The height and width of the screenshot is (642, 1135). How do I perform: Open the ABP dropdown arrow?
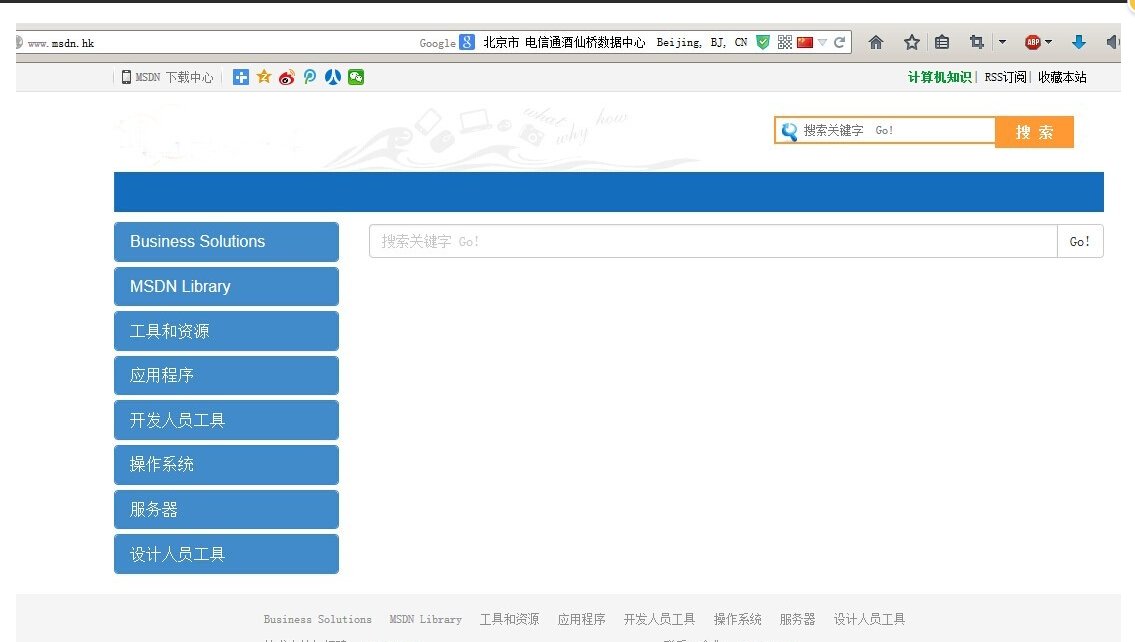[1048, 42]
